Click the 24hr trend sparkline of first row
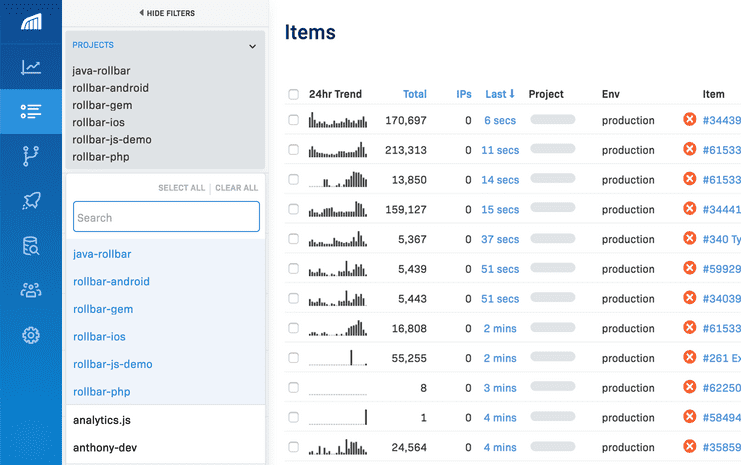This screenshot has width=741, height=465. (x=339, y=120)
